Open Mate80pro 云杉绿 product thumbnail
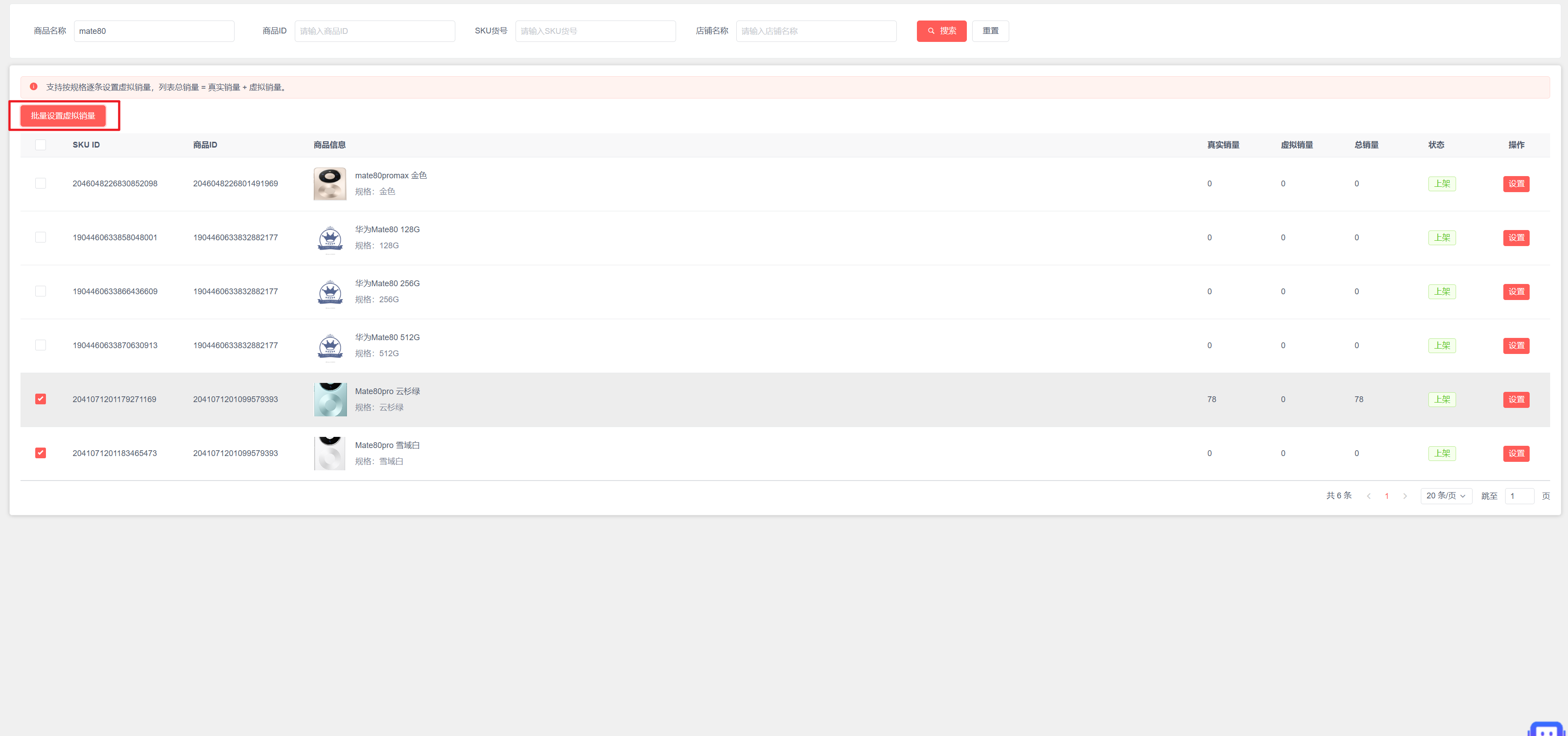The width and height of the screenshot is (1568, 736). pyautogui.click(x=330, y=399)
